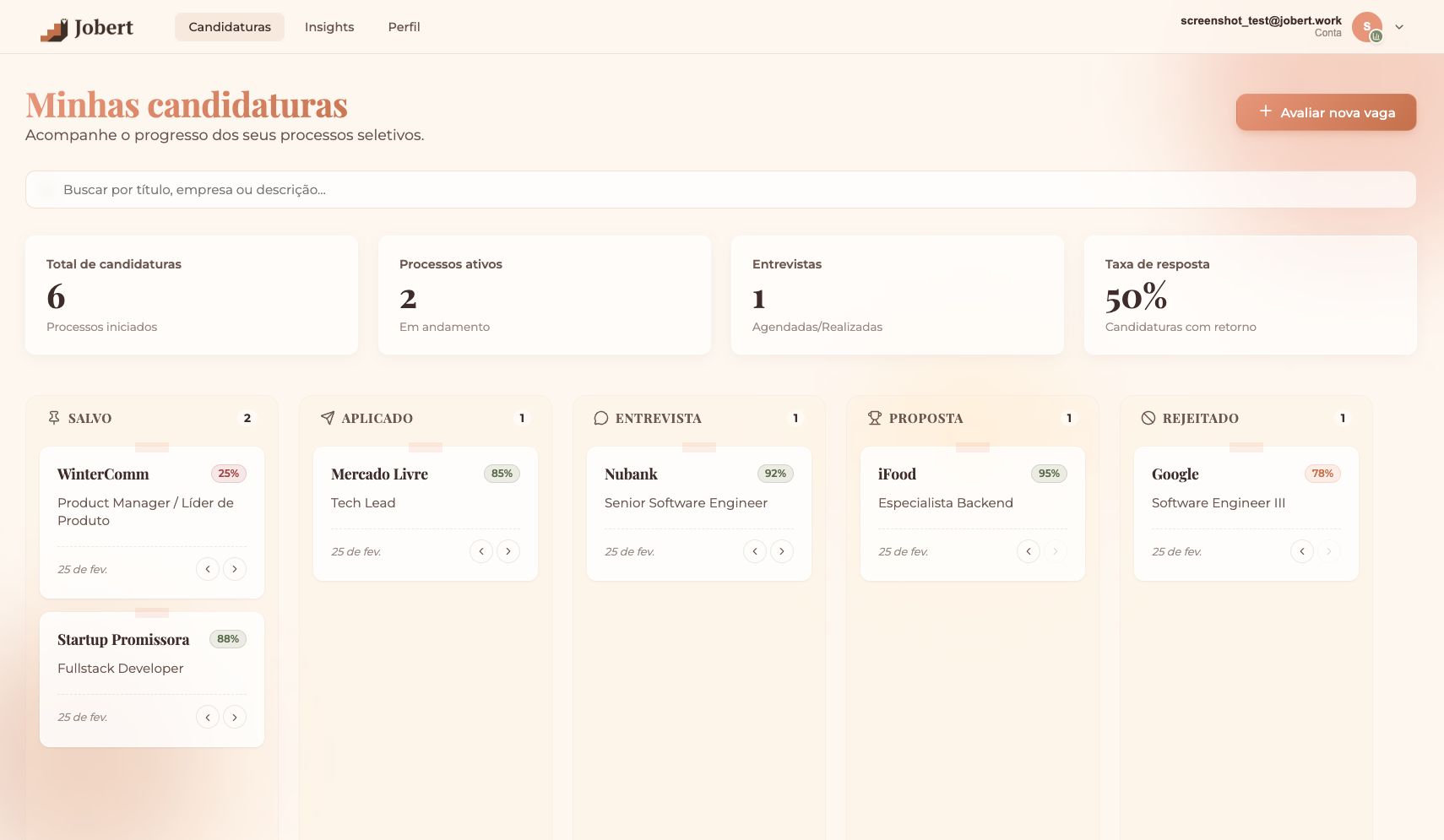Click the user avatar icon
This screenshot has width=1444, height=840.
pos(1367,27)
